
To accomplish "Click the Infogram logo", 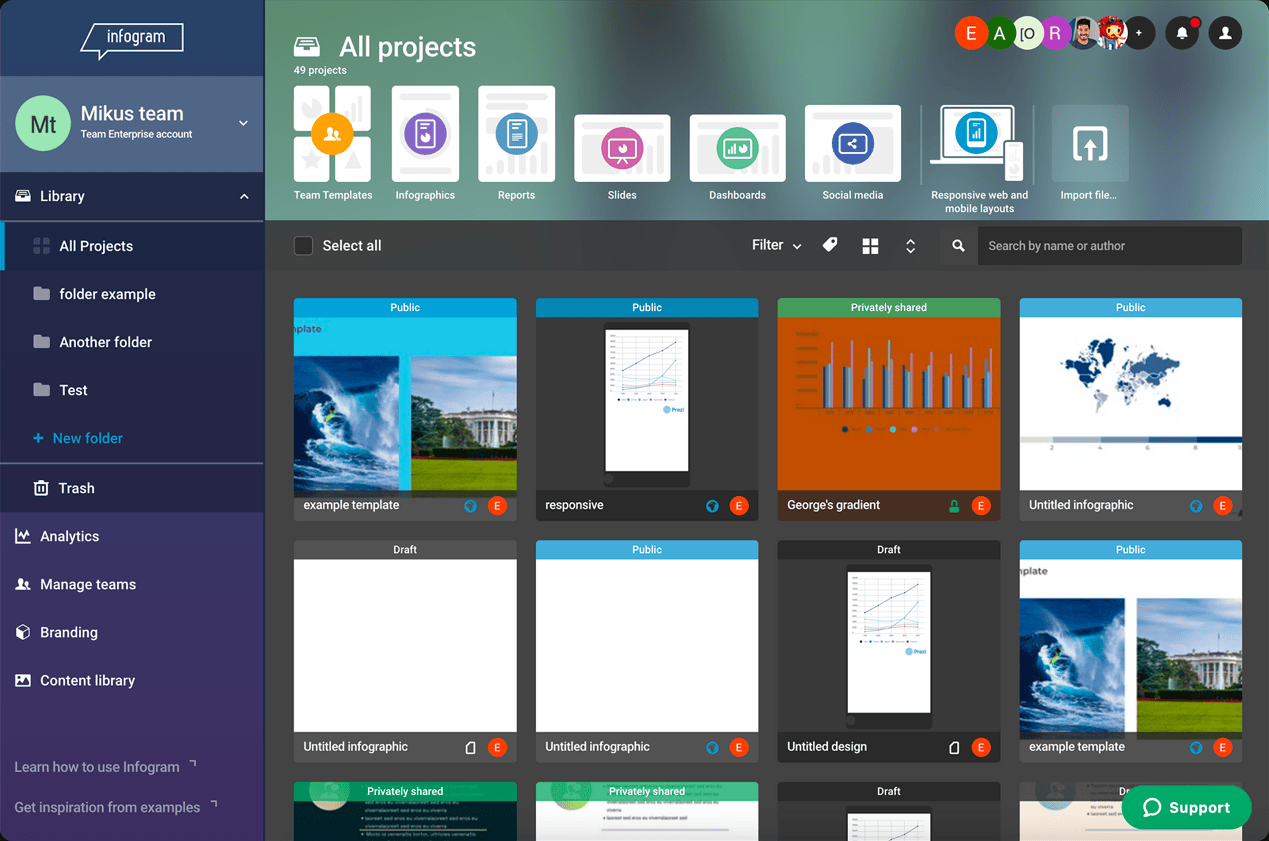I will (132, 39).
